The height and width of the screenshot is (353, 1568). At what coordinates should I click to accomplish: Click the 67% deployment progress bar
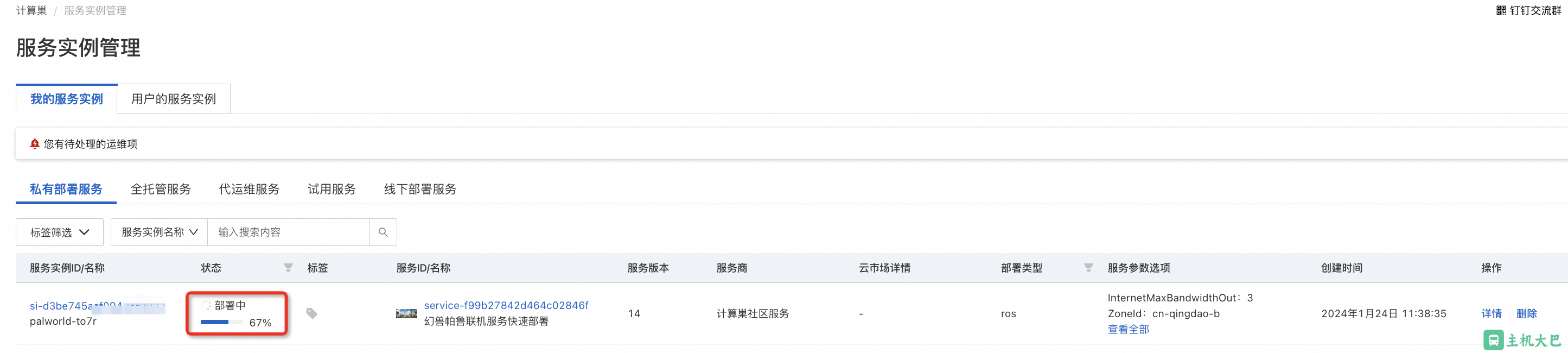tap(221, 323)
